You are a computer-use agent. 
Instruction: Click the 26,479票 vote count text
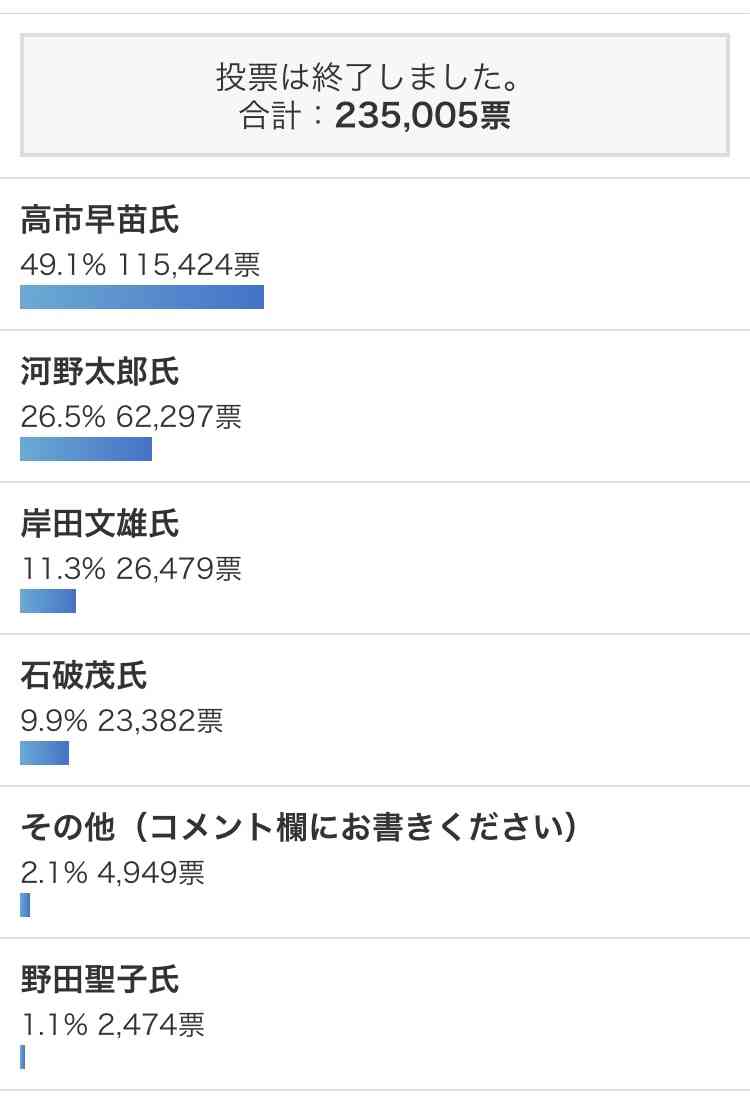tap(179, 569)
